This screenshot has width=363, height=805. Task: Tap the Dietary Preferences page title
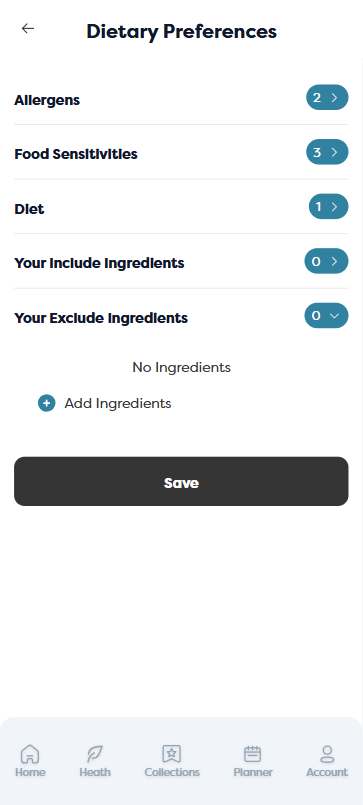coord(181,32)
